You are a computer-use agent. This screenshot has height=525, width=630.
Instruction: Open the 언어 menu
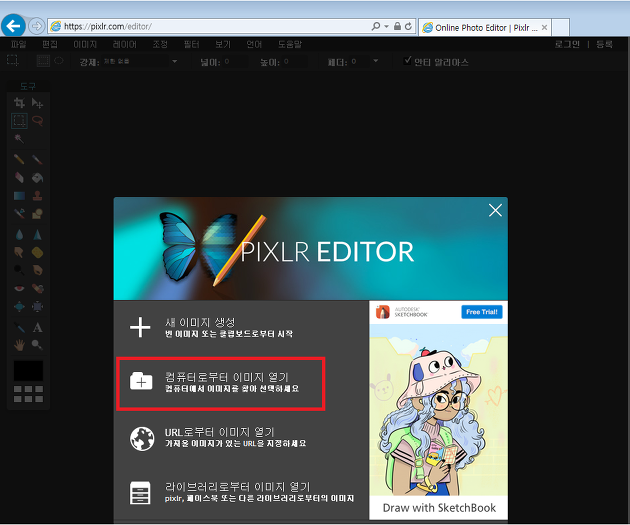(x=254, y=44)
